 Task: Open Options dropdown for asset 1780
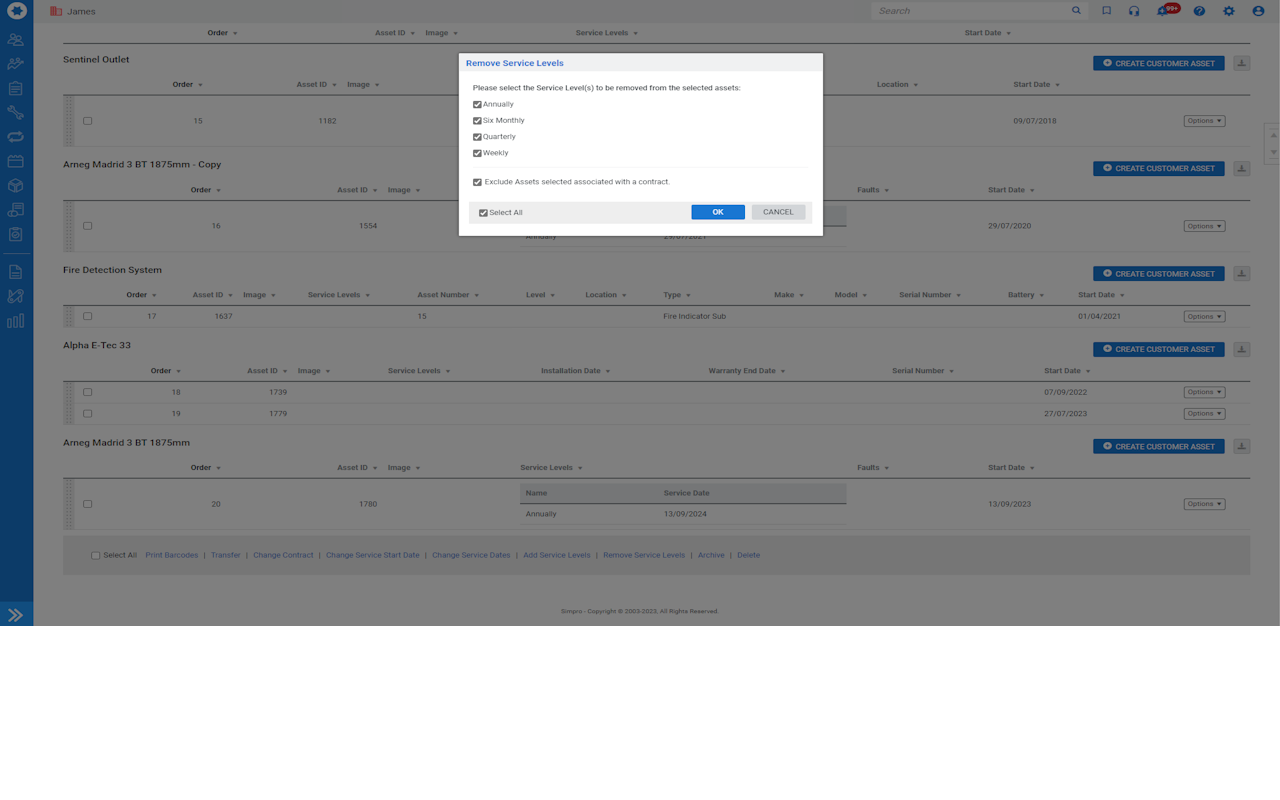[x=1204, y=504]
